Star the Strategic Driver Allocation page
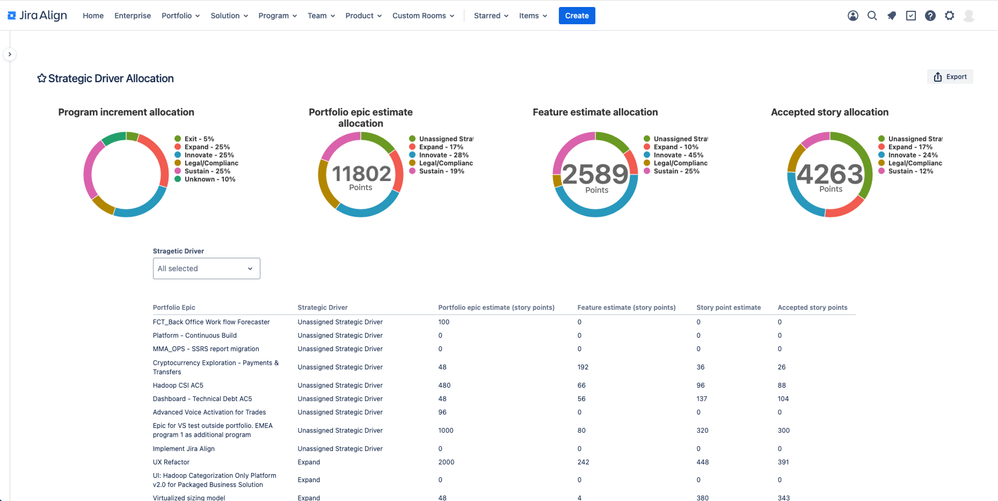The width and height of the screenshot is (998, 501). (41, 78)
